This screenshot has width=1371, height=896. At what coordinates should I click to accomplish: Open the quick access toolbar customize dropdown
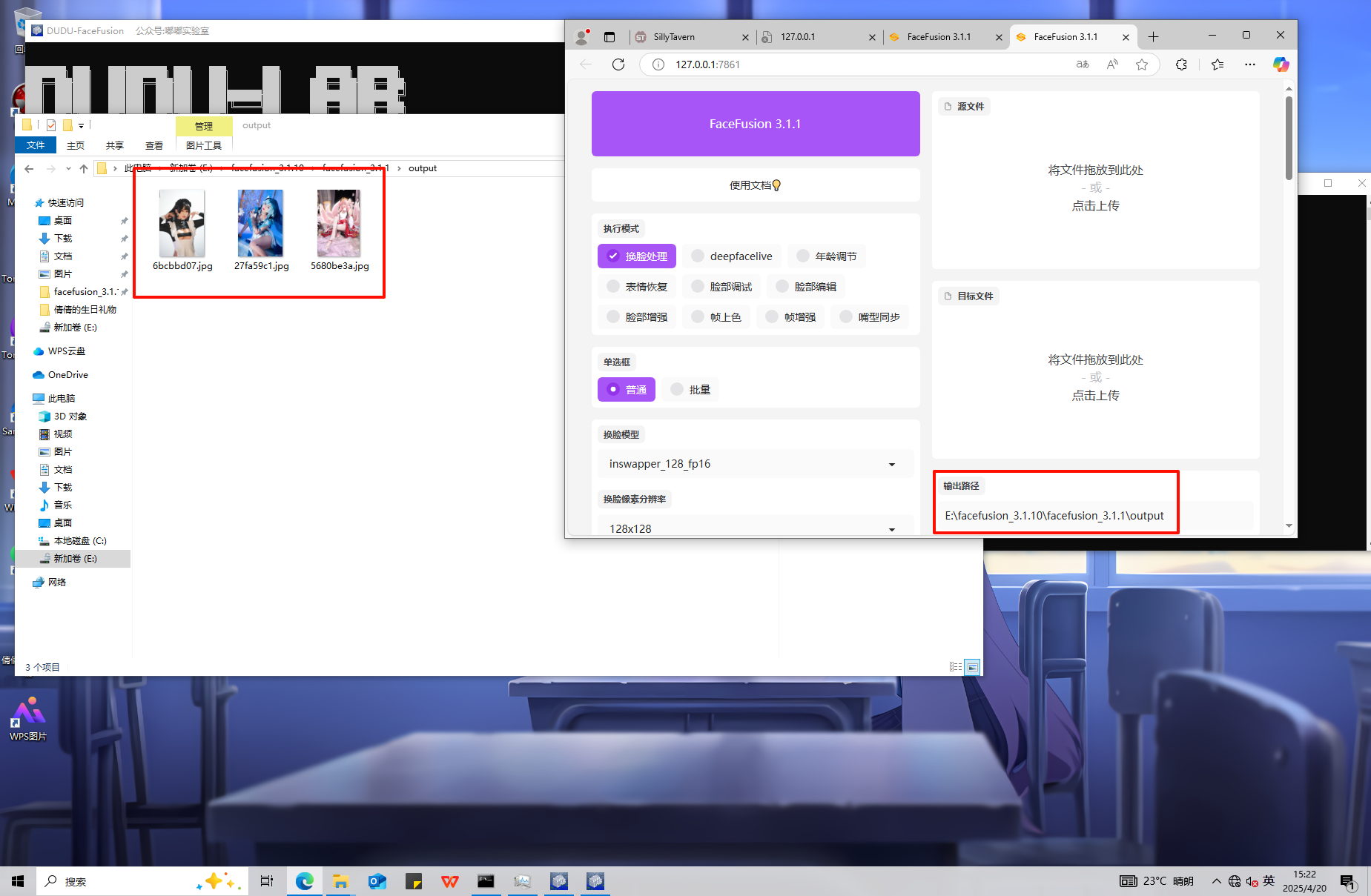pyautogui.click(x=82, y=125)
